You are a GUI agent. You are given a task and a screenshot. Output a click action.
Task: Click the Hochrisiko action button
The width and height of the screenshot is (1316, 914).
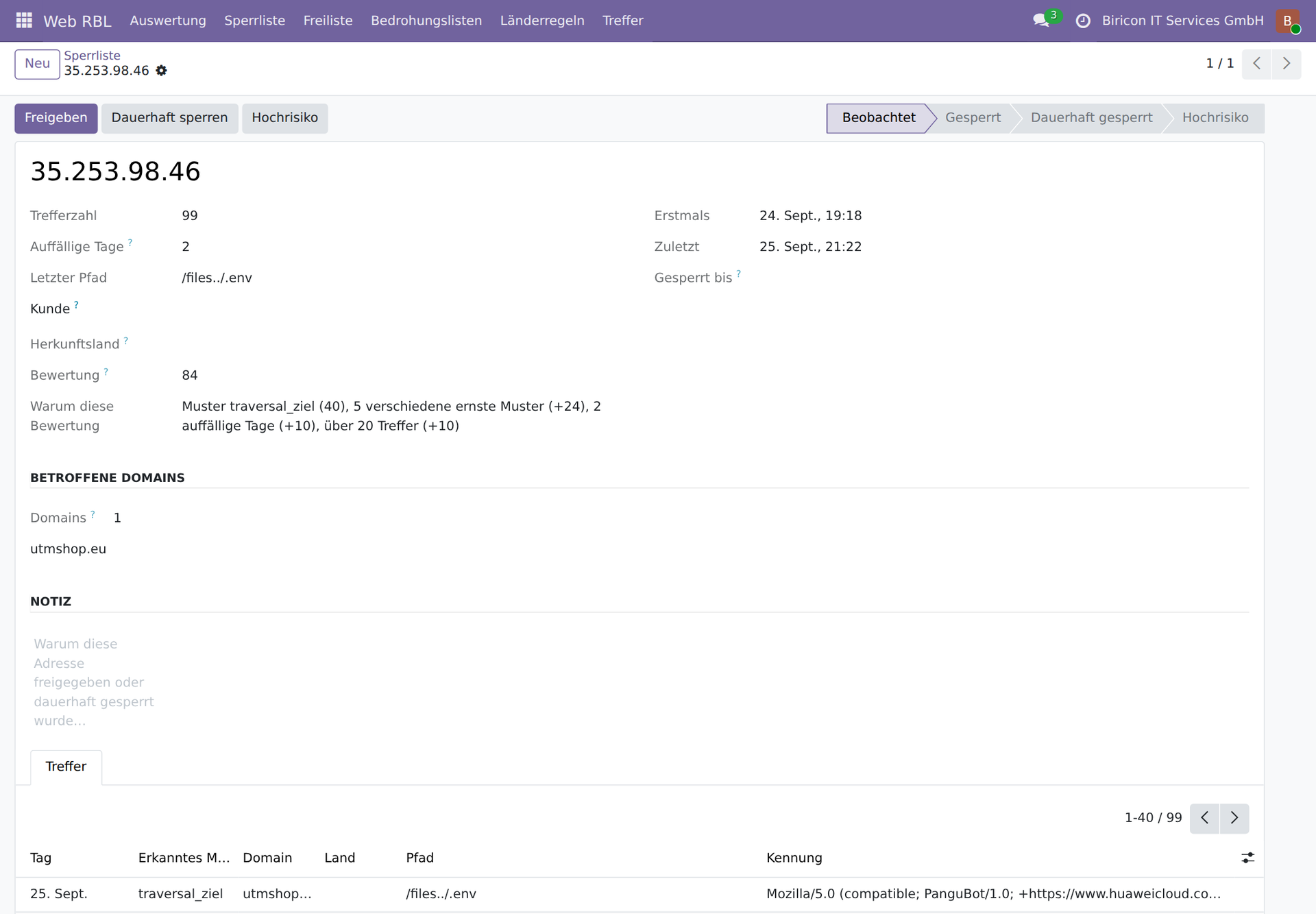284,118
